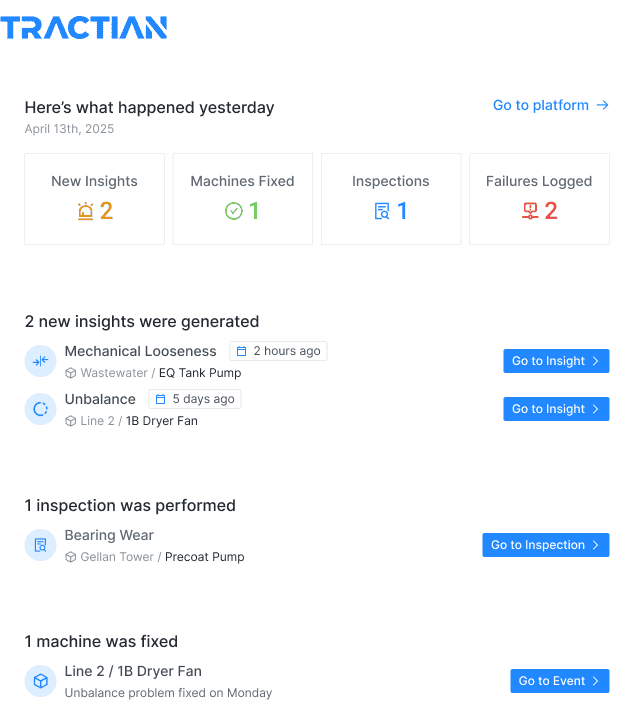Click the red failure icon under Failures Logged
634x725 pixels.
530,211
